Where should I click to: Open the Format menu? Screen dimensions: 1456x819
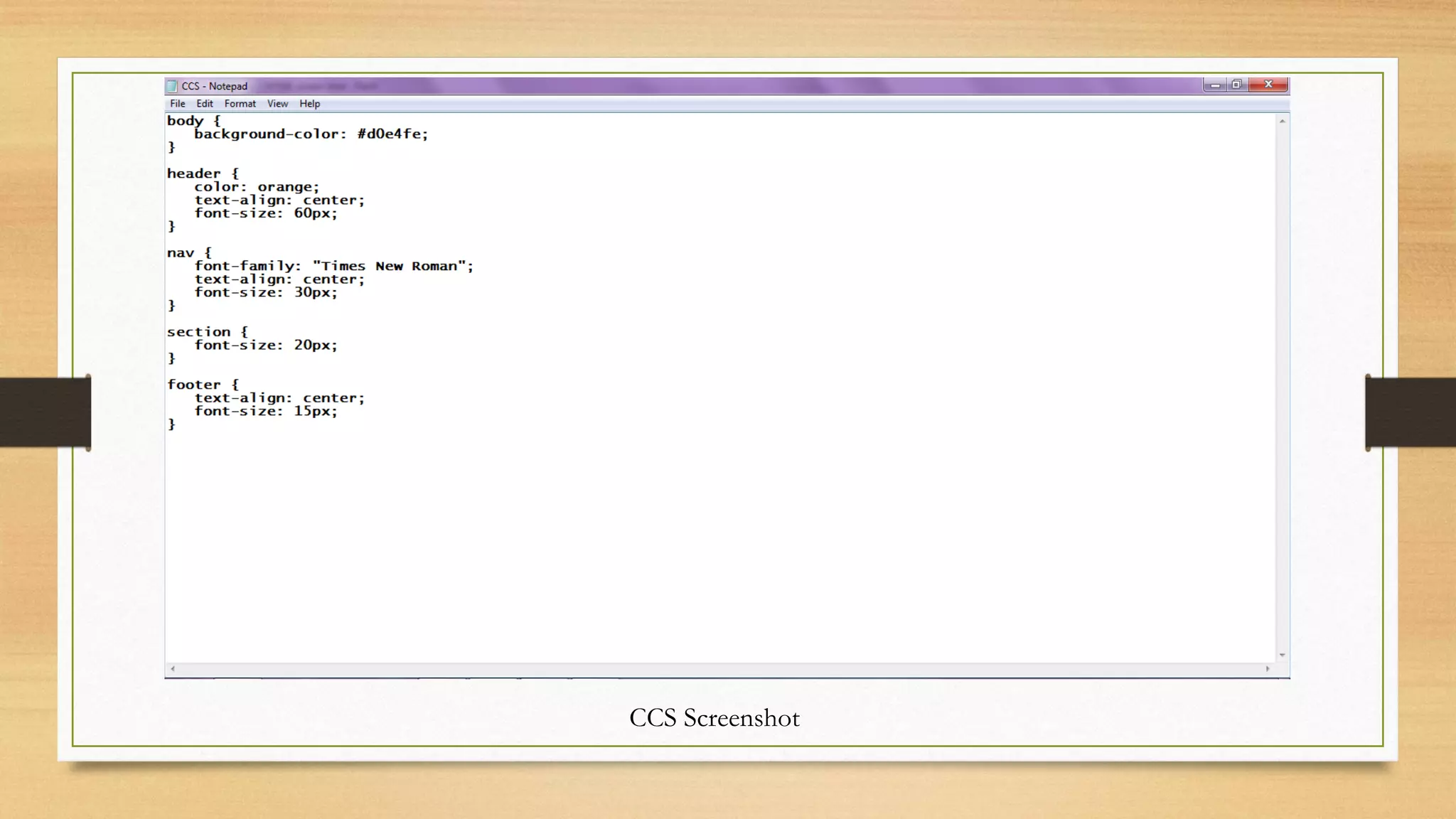click(x=240, y=104)
